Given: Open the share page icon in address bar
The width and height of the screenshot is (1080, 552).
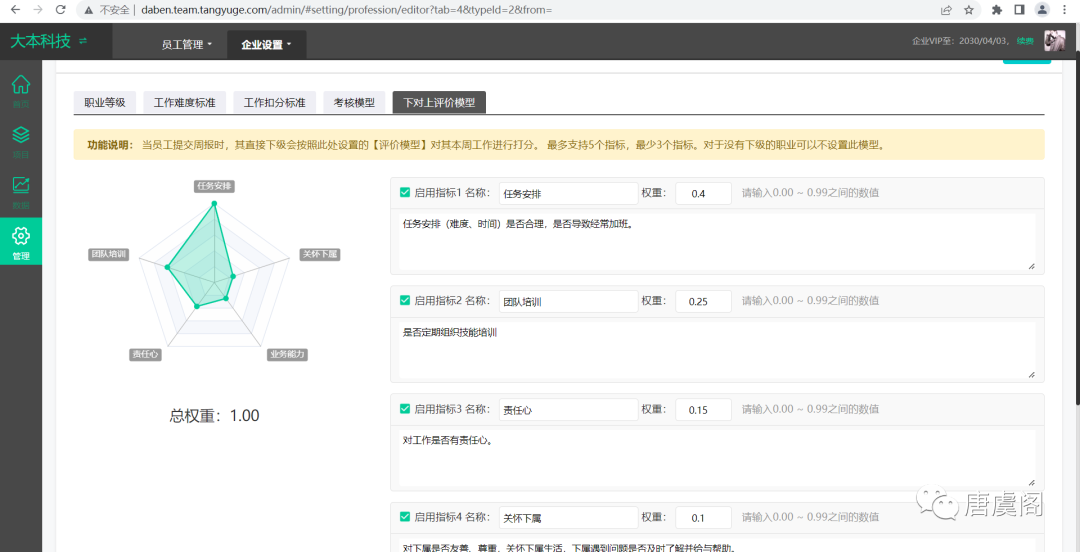Looking at the screenshot, I should [946, 10].
